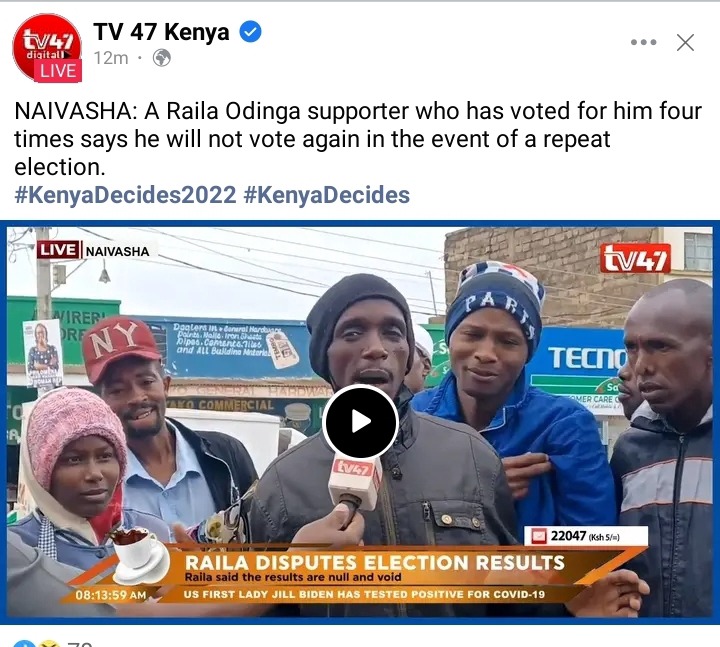Click the 12m post timestamp

pyautogui.click(x=111, y=58)
